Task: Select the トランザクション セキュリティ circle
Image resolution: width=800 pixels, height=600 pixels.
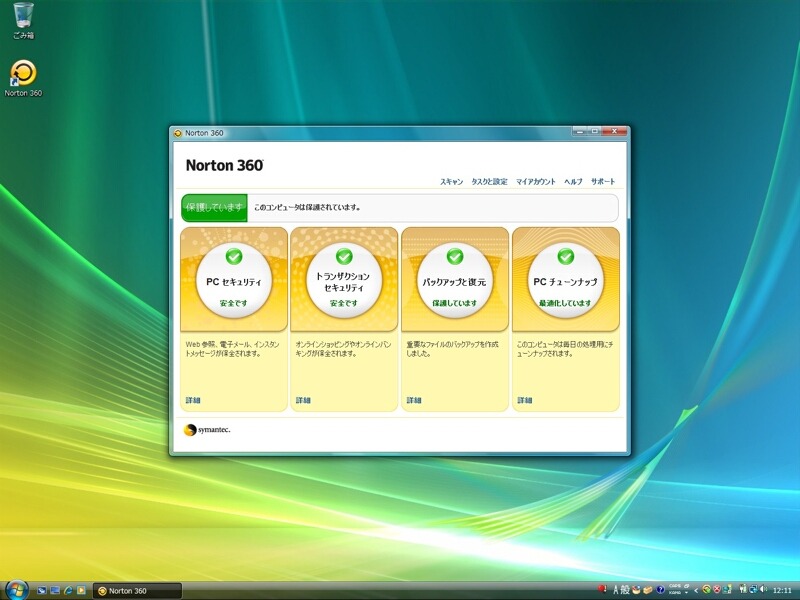Action: pyautogui.click(x=344, y=280)
